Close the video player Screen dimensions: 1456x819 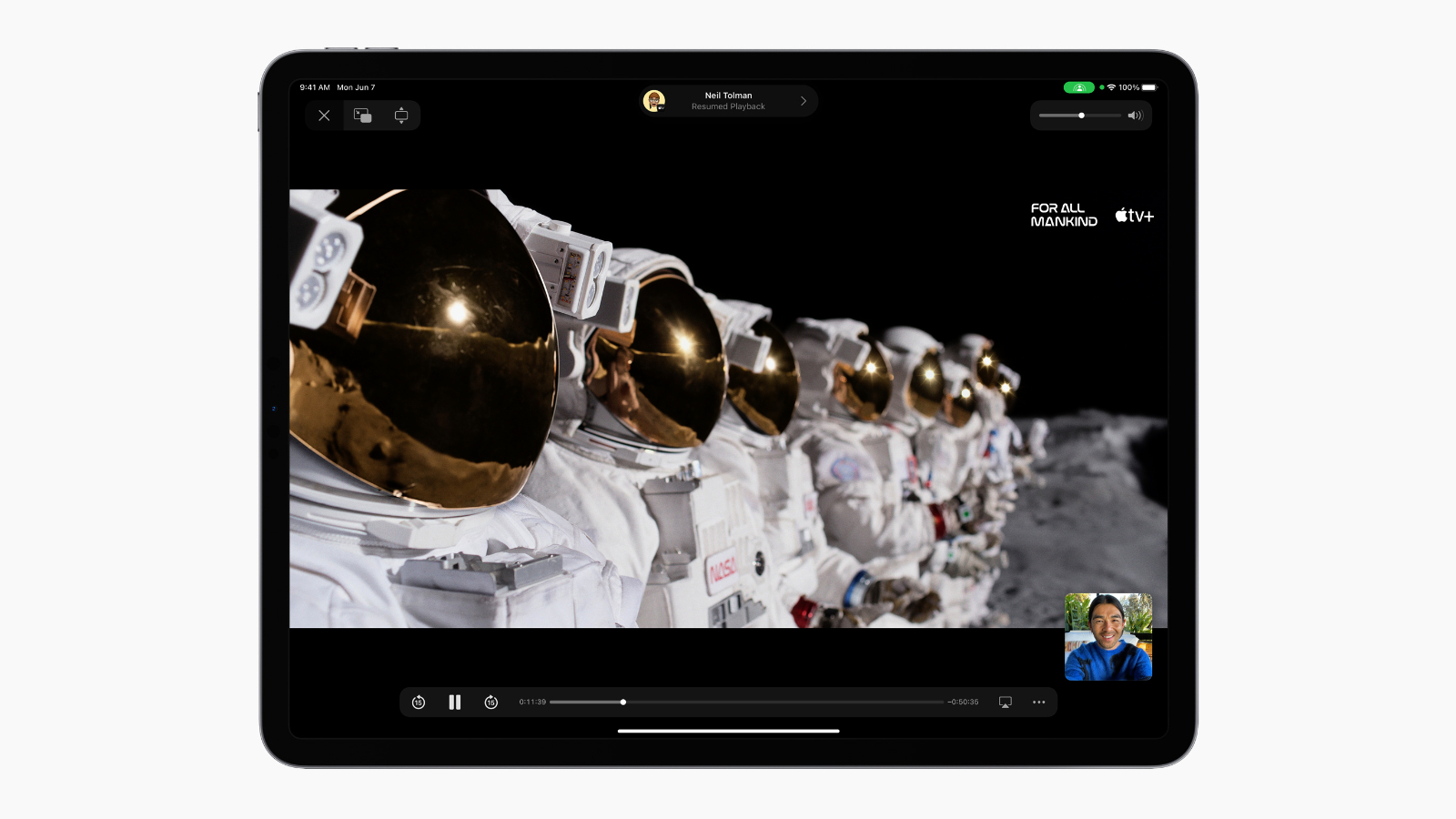pos(324,116)
